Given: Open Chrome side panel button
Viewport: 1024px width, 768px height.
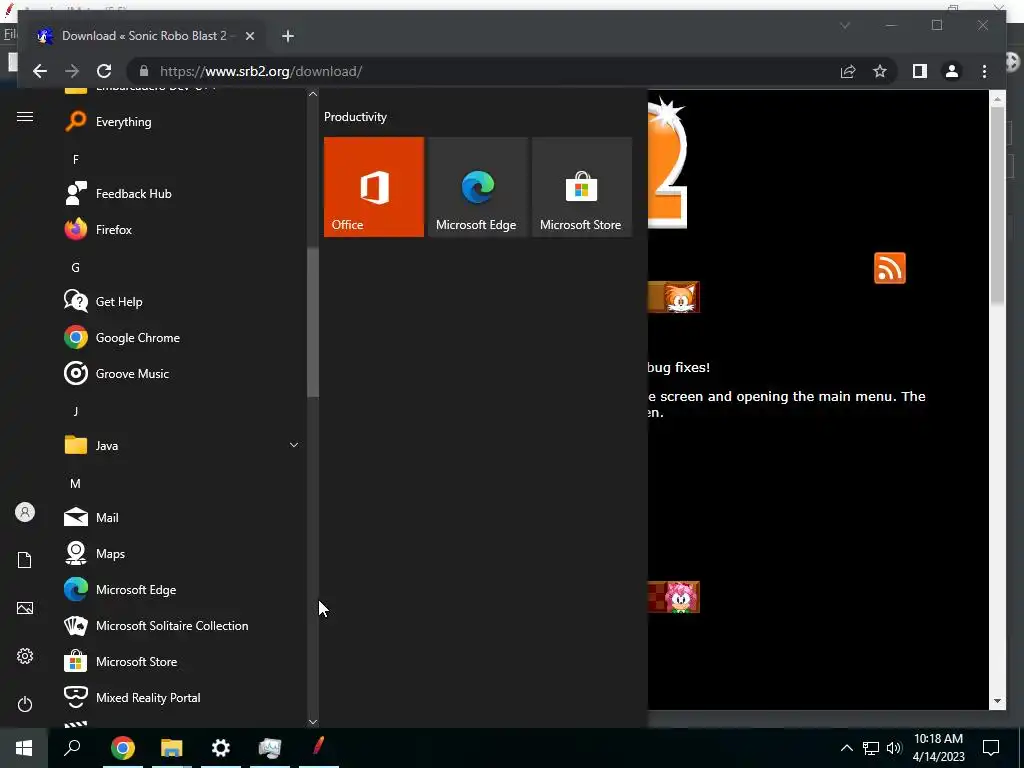Looking at the screenshot, I should click(920, 71).
